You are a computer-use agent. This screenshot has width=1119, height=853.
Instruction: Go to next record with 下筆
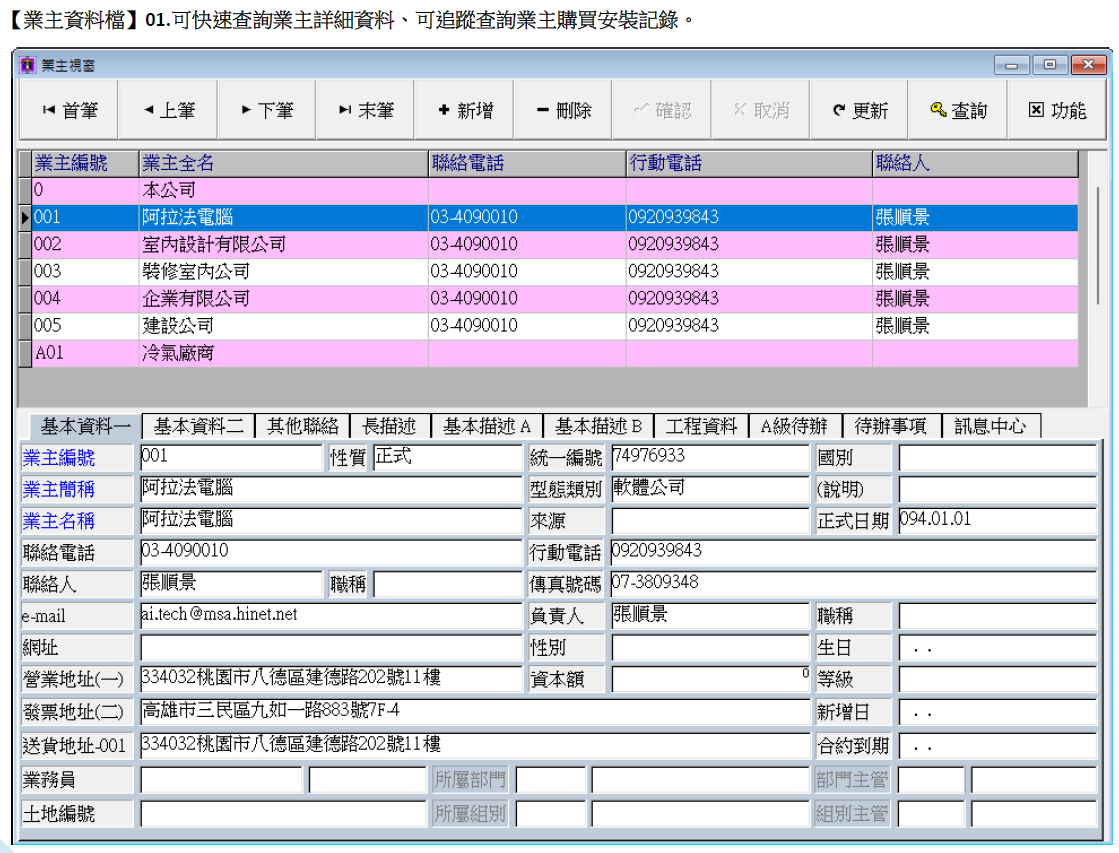point(267,110)
